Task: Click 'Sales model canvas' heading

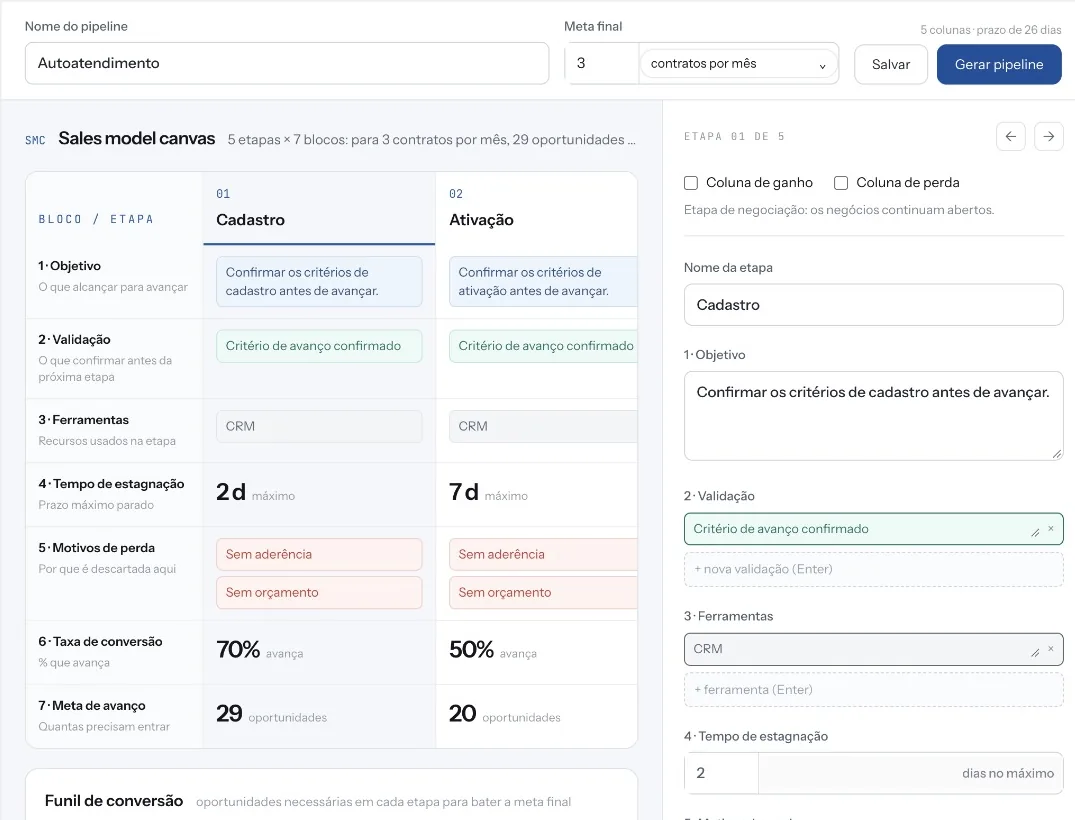Action: tap(136, 138)
